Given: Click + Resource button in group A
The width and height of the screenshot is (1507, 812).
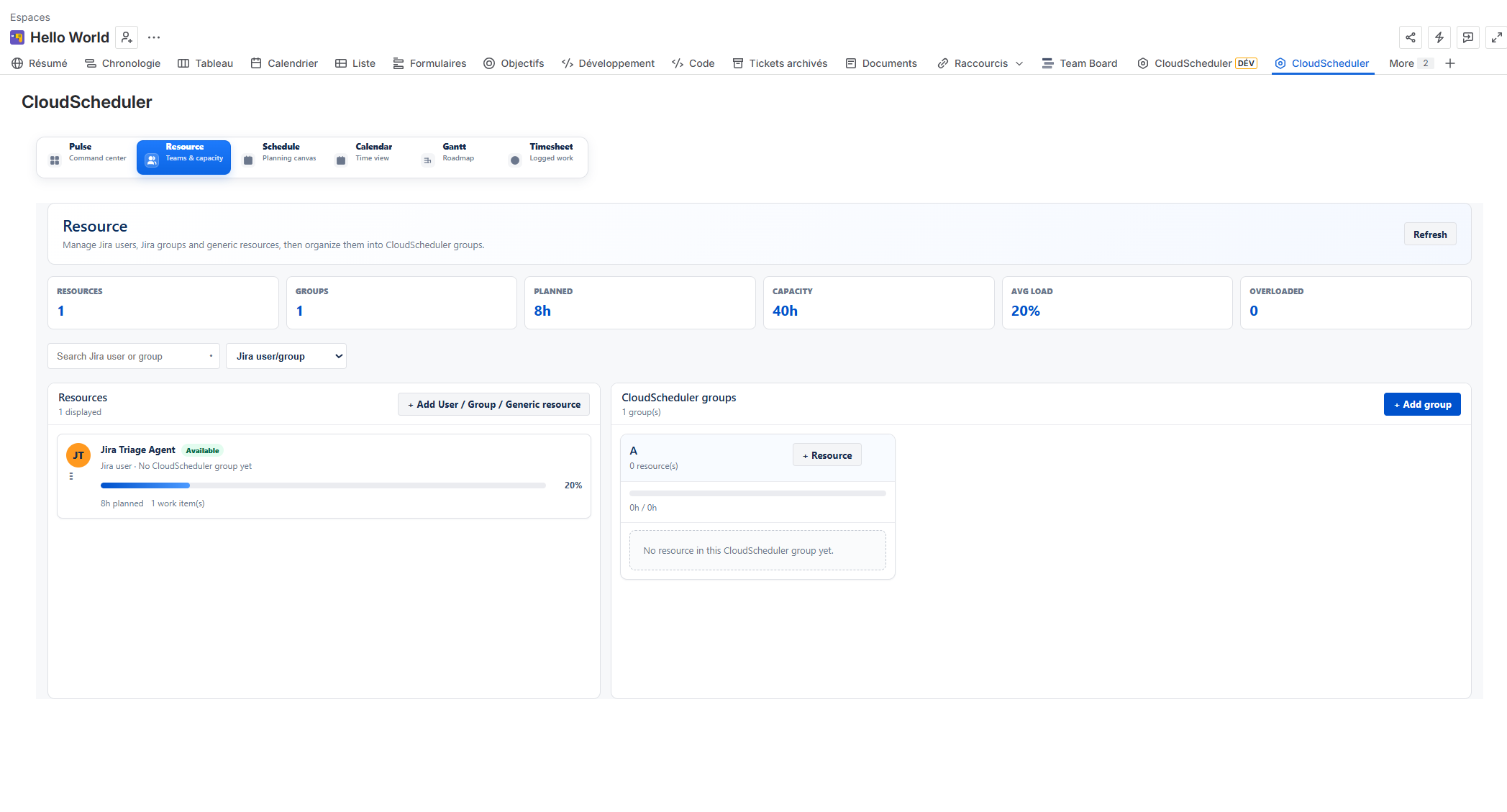Looking at the screenshot, I should click(x=827, y=455).
